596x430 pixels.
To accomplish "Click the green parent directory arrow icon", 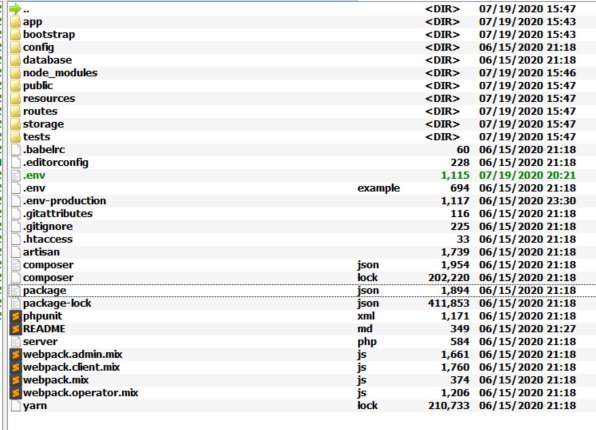I will pyautogui.click(x=15, y=8).
